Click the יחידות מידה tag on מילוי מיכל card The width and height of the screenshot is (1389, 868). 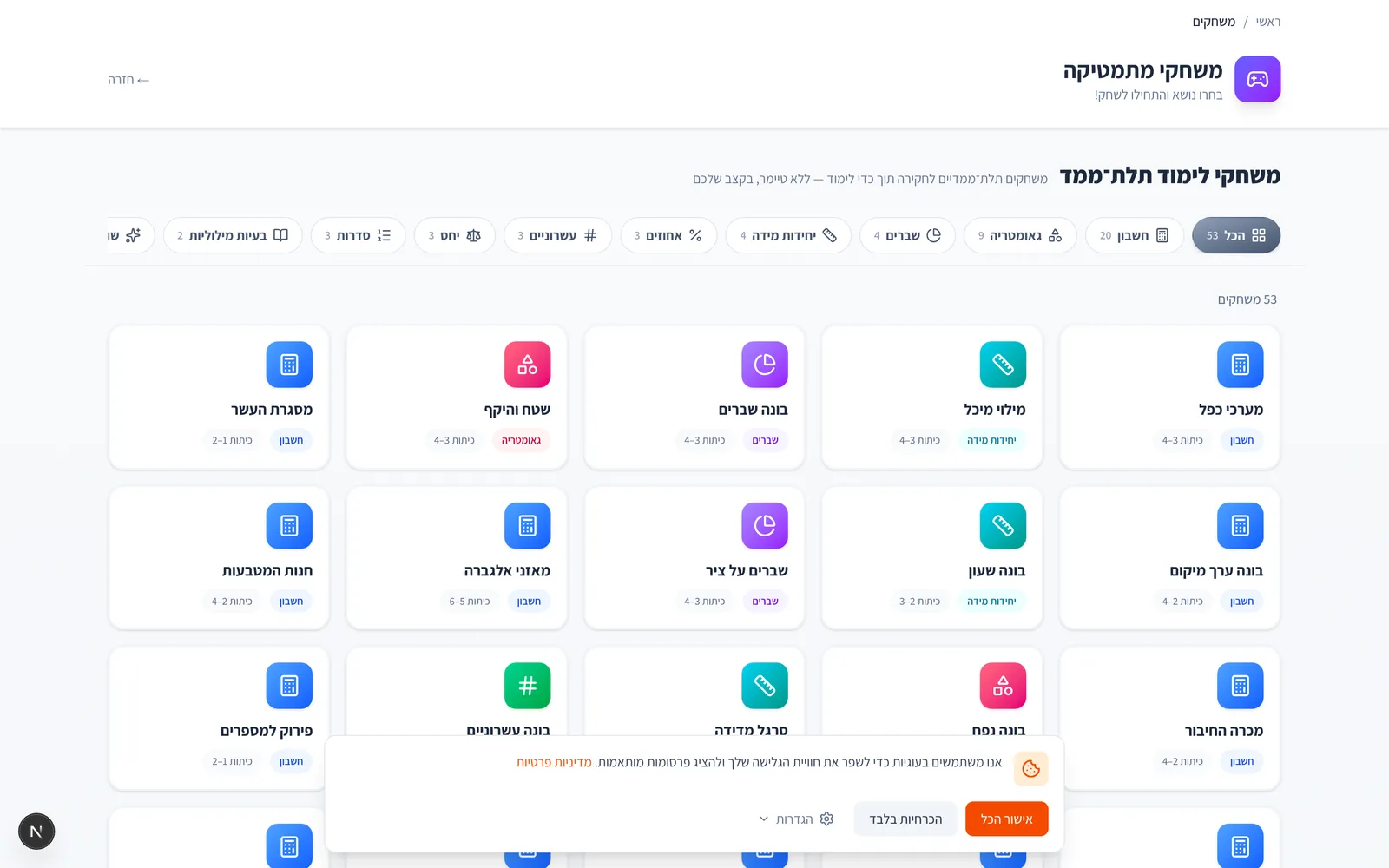point(991,440)
